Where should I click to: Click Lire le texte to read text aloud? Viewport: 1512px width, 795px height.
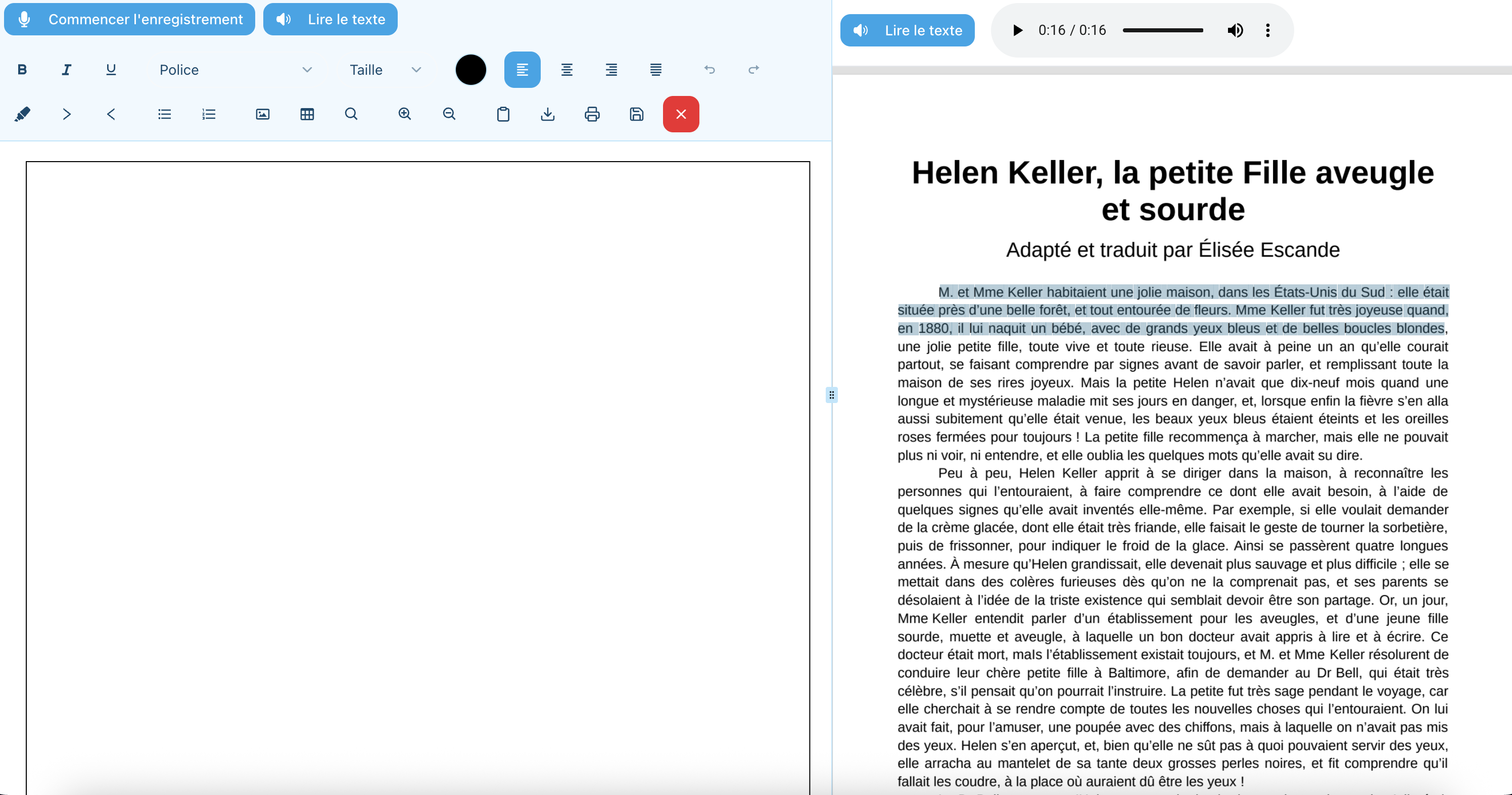tap(330, 19)
